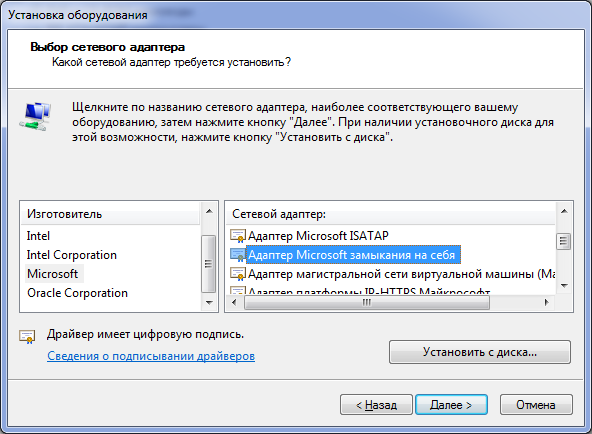Click the Установить с диска button
Screen dimensions: 592x434
pyautogui.click(x=479, y=352)
